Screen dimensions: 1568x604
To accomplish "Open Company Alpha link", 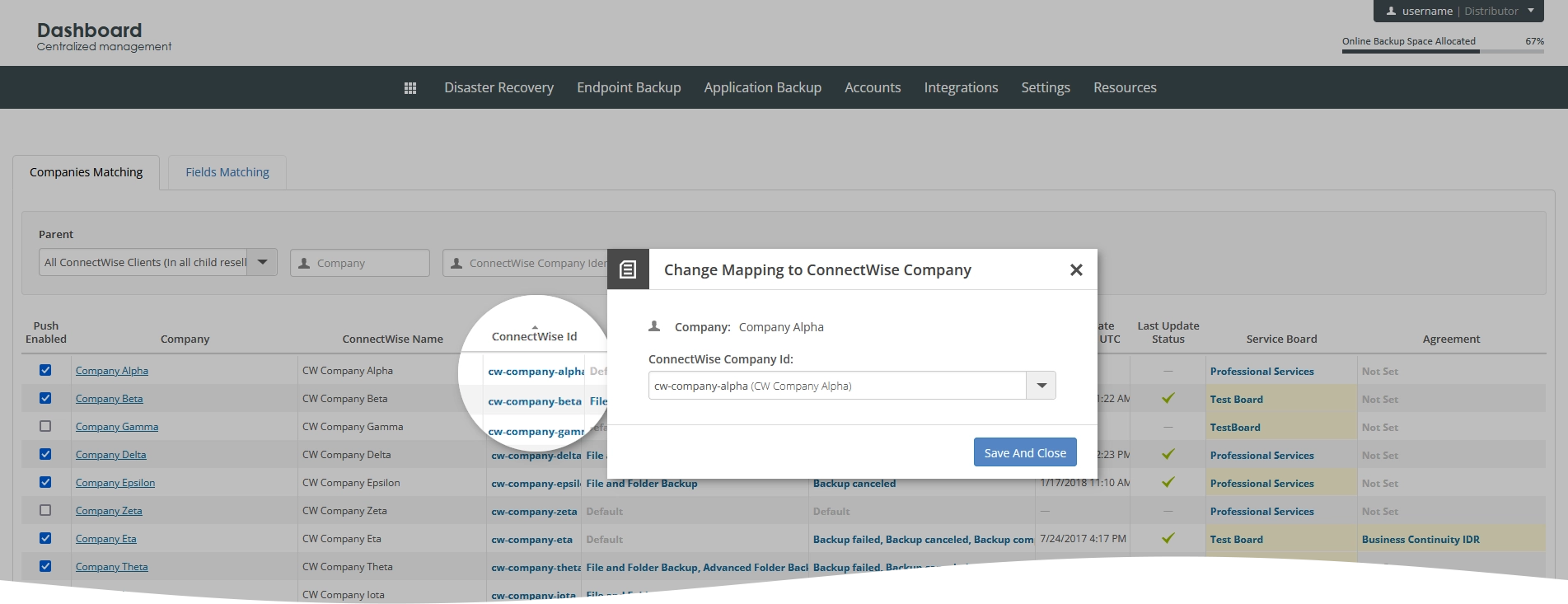I will 112,371.
